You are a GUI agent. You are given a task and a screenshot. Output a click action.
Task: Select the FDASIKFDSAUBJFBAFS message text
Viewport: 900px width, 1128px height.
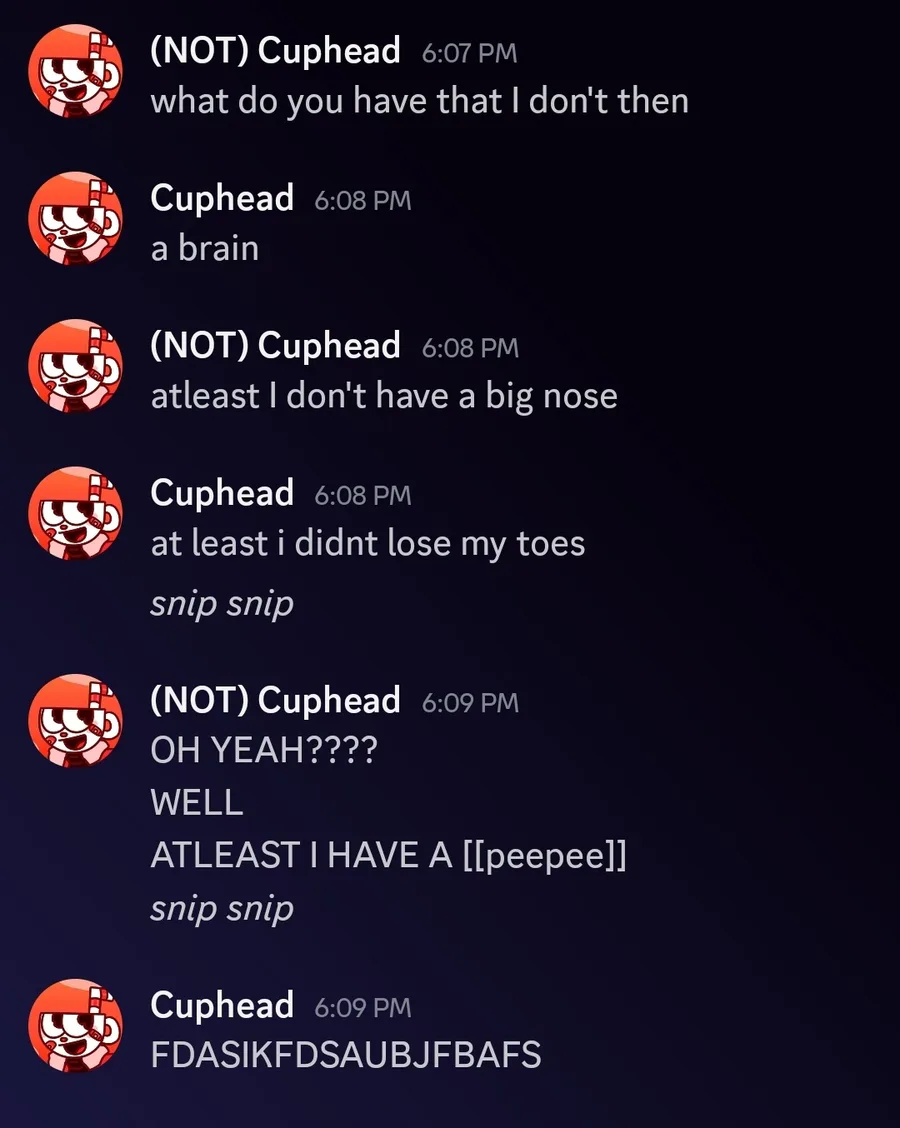pyautogui.click(x=345, y=1055)
